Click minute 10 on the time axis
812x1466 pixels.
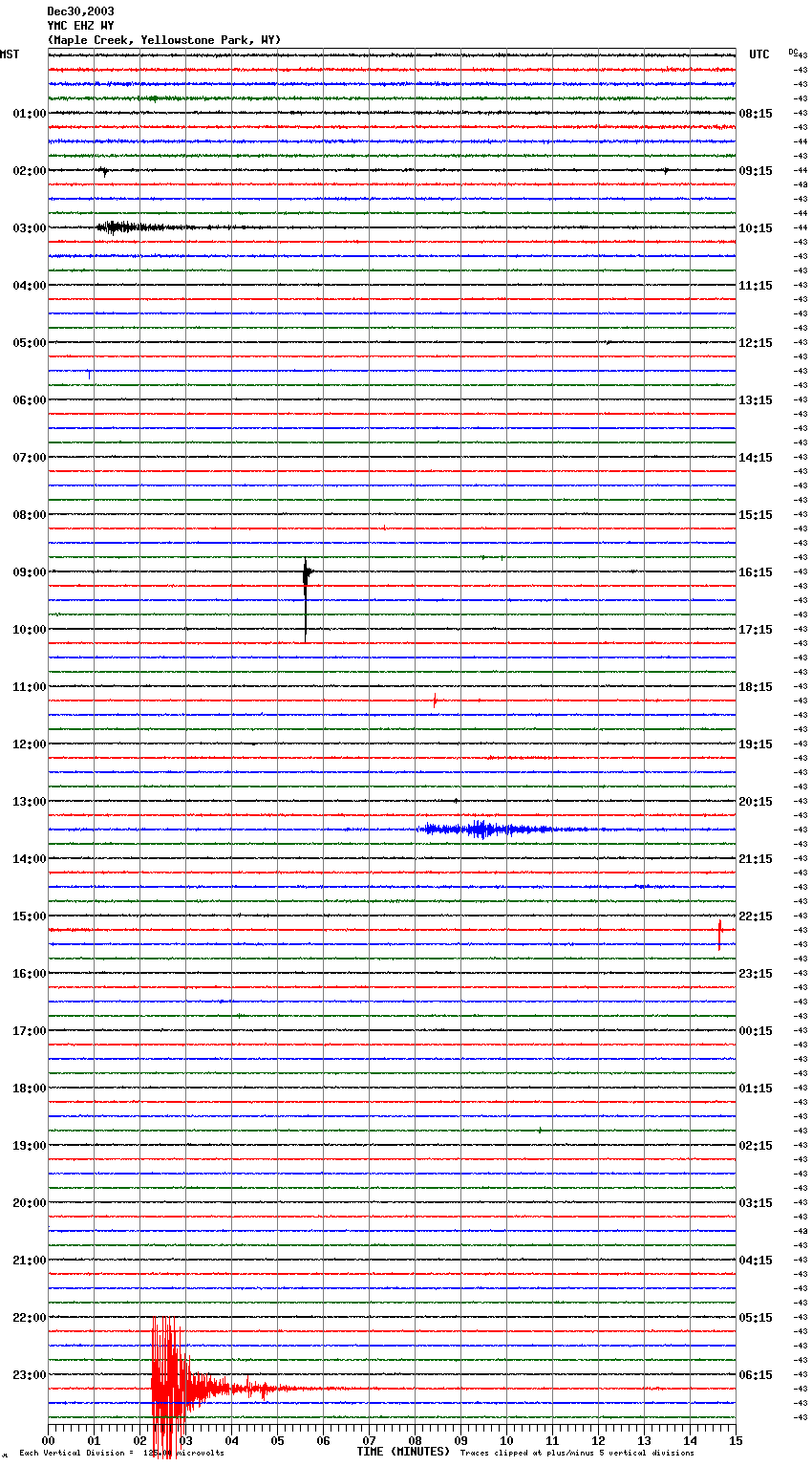(506, 1440)
